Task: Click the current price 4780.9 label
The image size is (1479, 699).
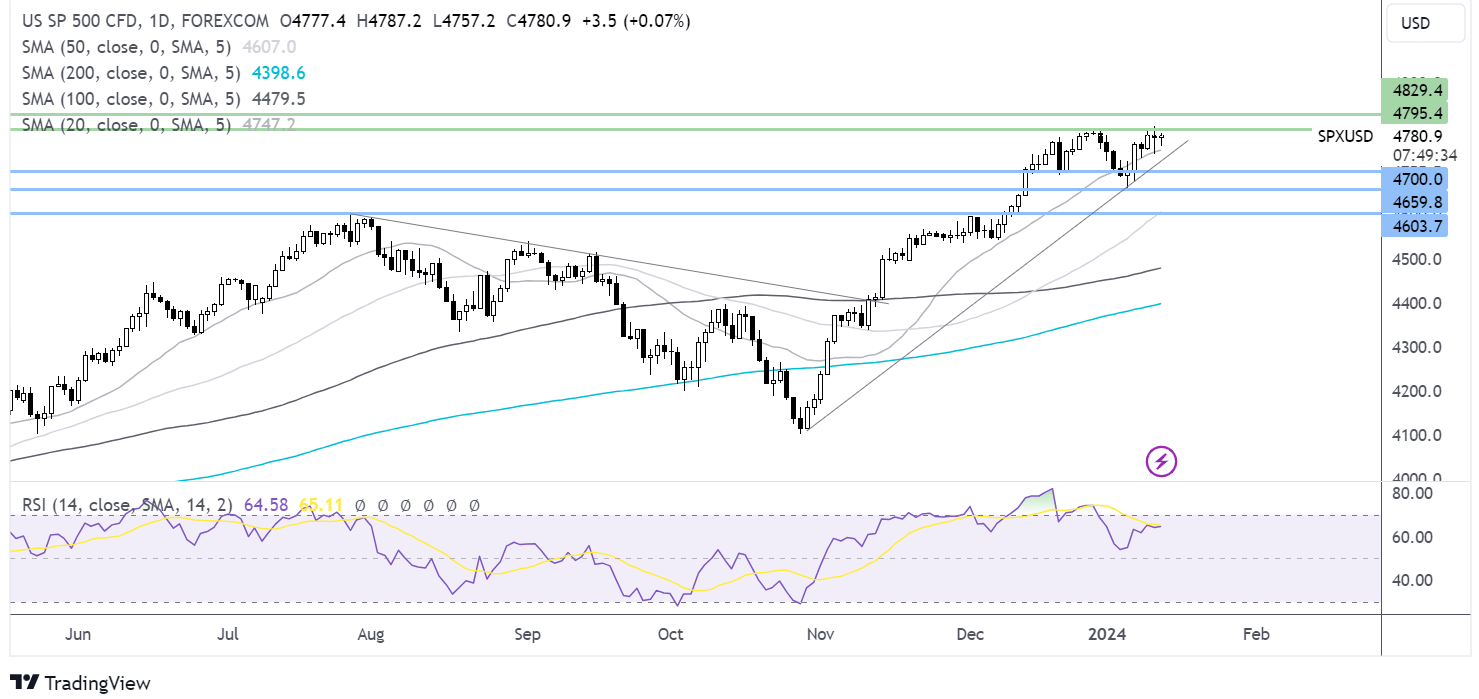Action: click(x=1417, y=136)
